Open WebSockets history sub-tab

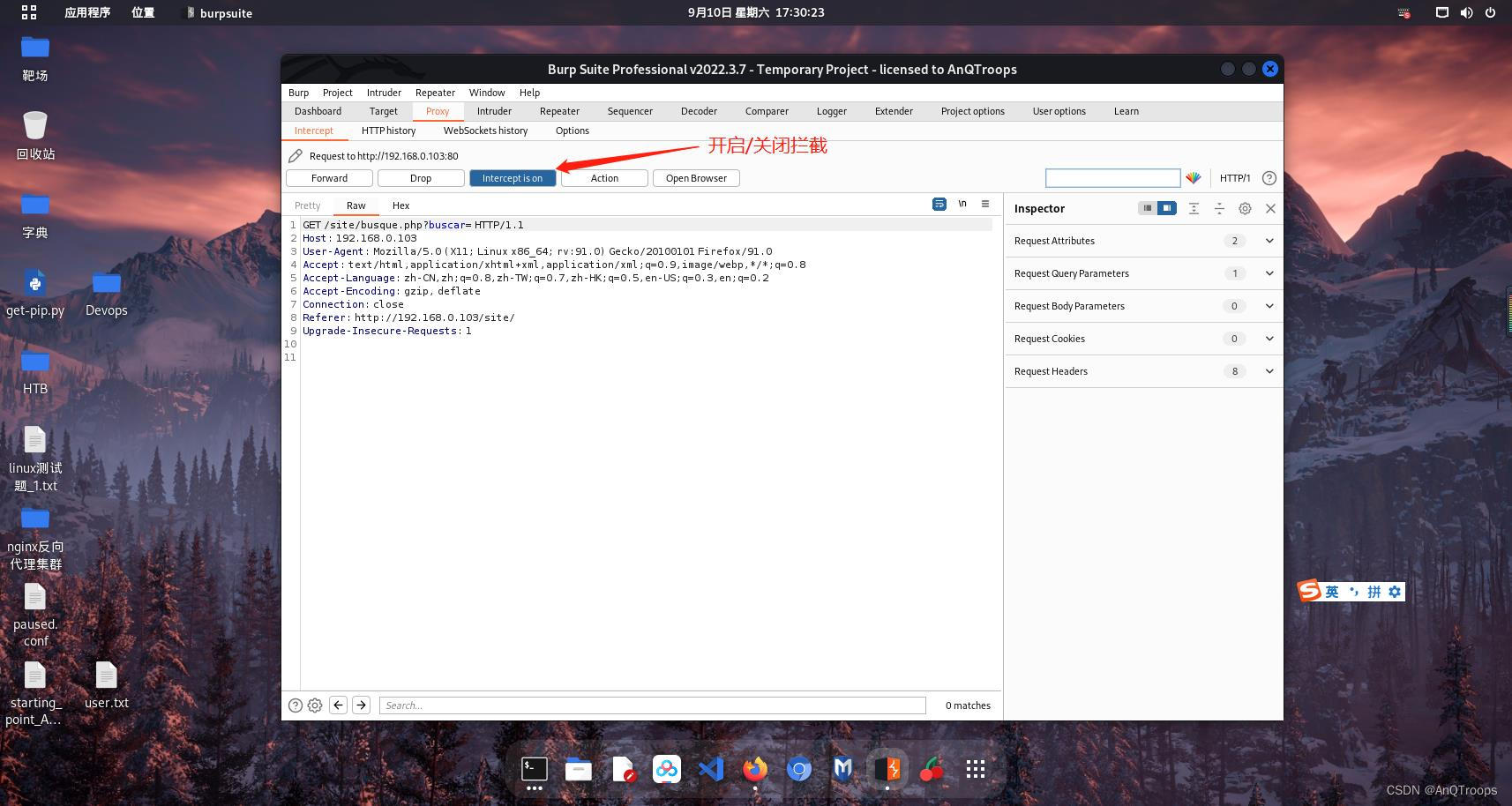point(485,131)
